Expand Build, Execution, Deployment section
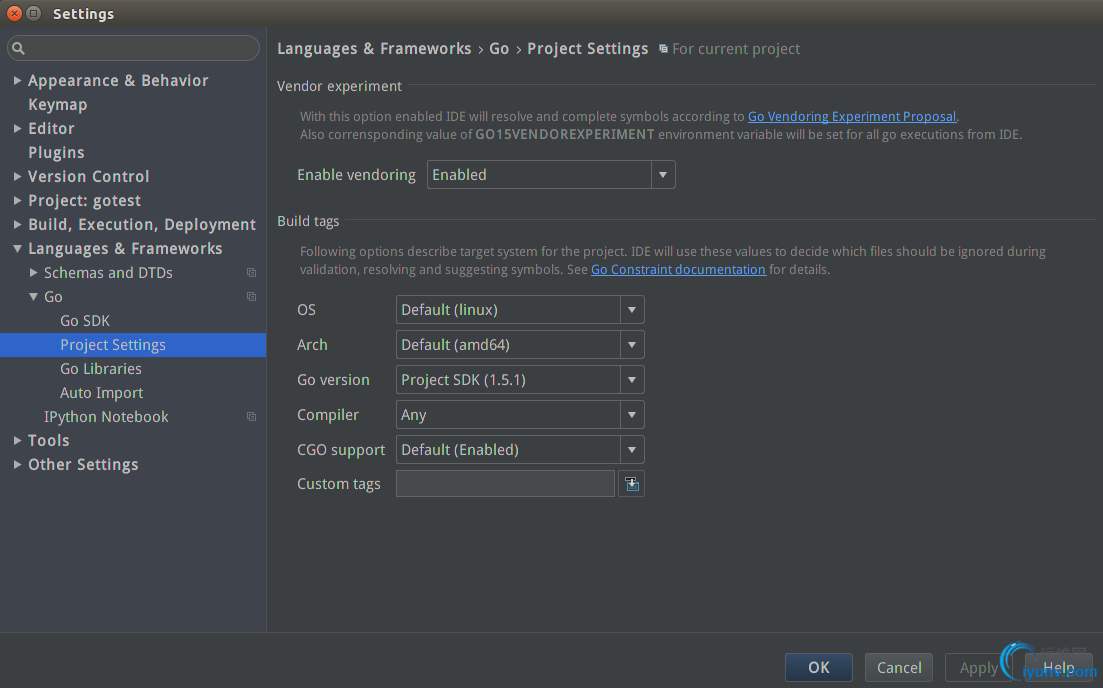1103x688 pixels. 18,224
